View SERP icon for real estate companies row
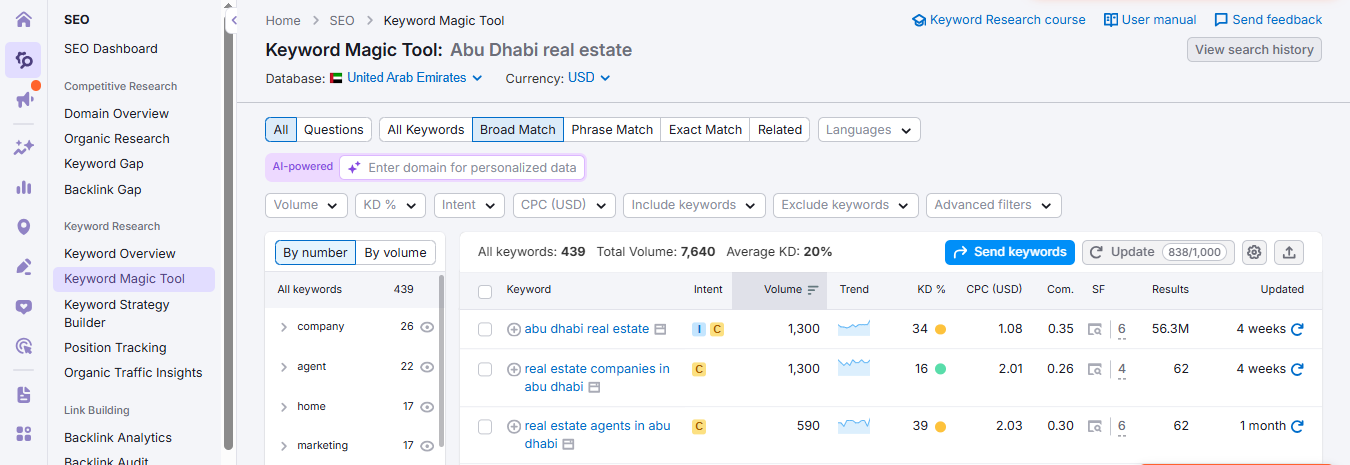 1095,369
